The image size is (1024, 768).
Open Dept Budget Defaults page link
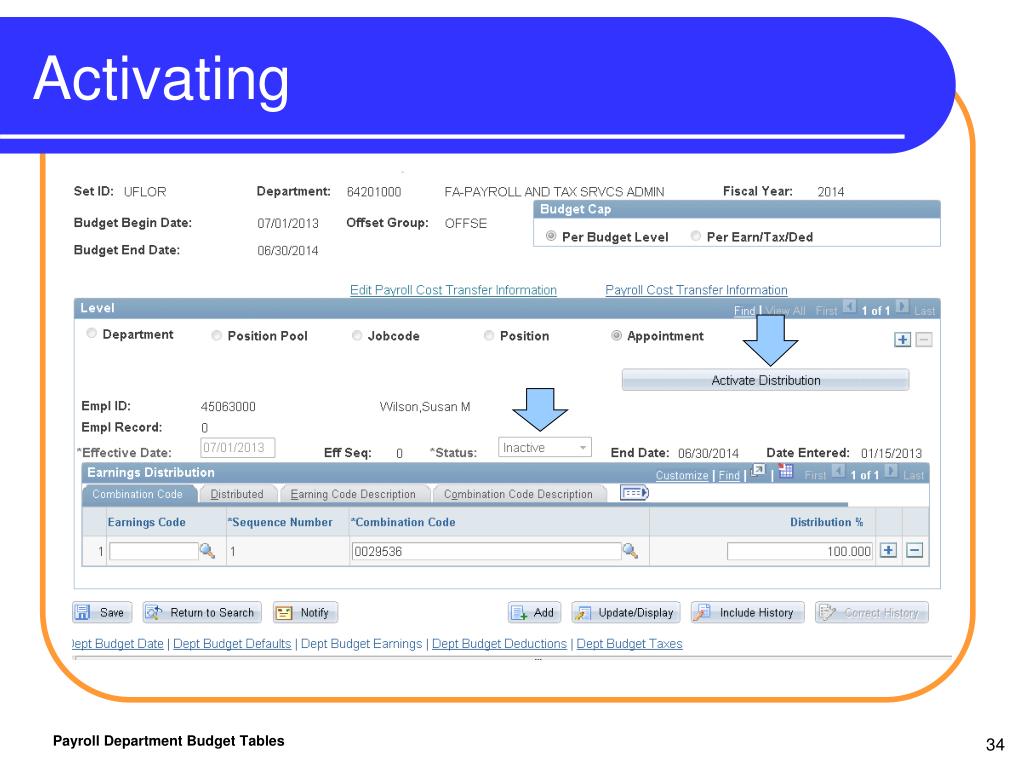[232, 644]
